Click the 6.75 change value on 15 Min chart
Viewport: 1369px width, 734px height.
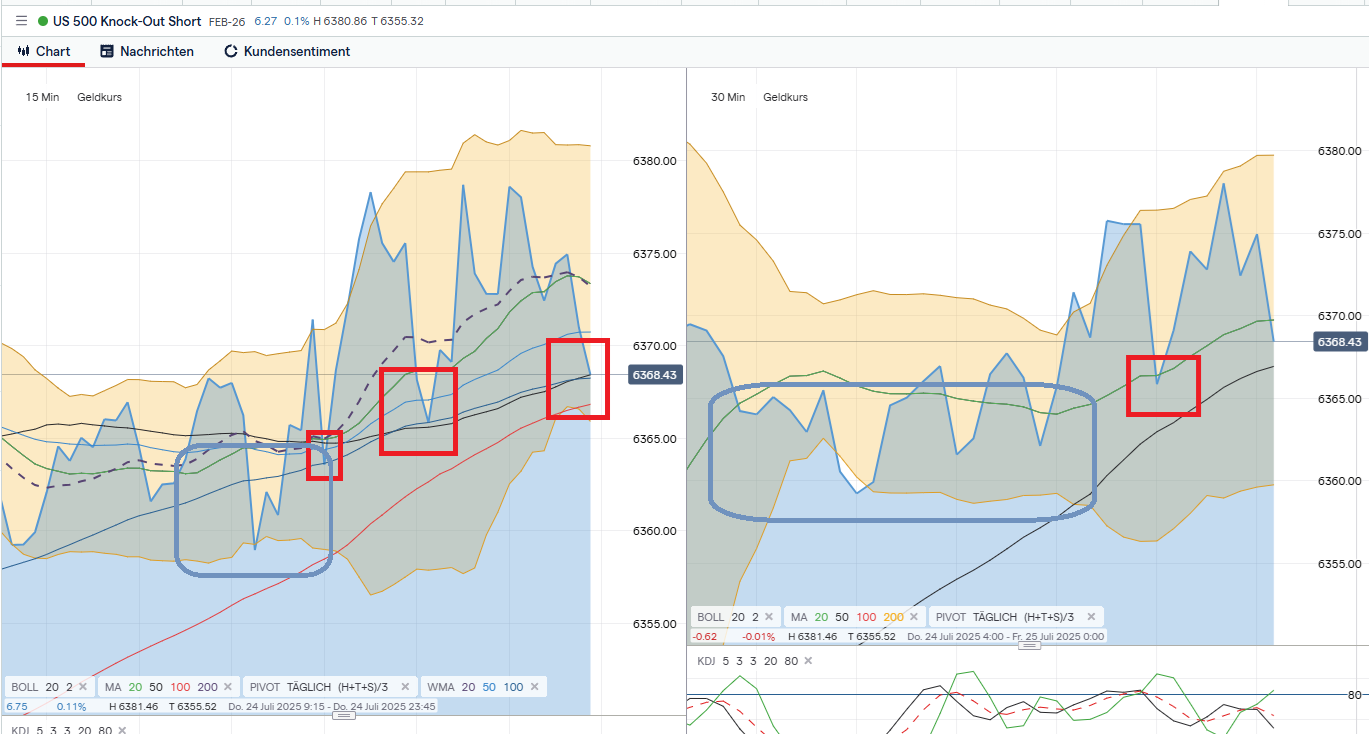(17, 706)
